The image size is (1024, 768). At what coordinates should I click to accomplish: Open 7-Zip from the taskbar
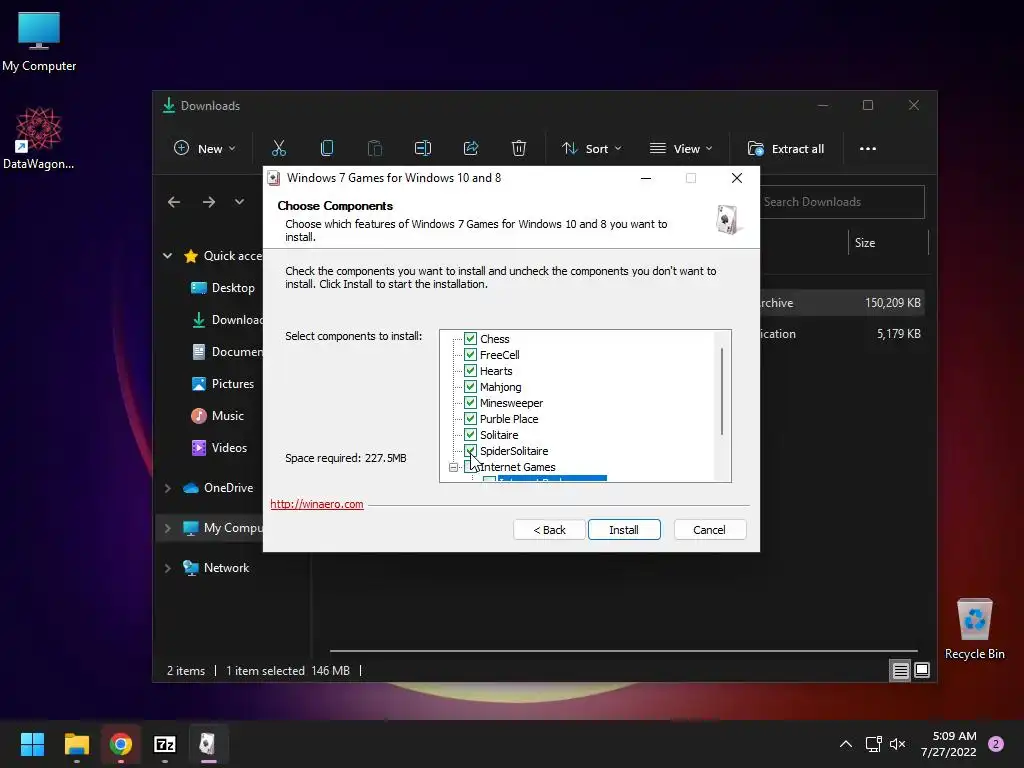click(x=165, y=744)
